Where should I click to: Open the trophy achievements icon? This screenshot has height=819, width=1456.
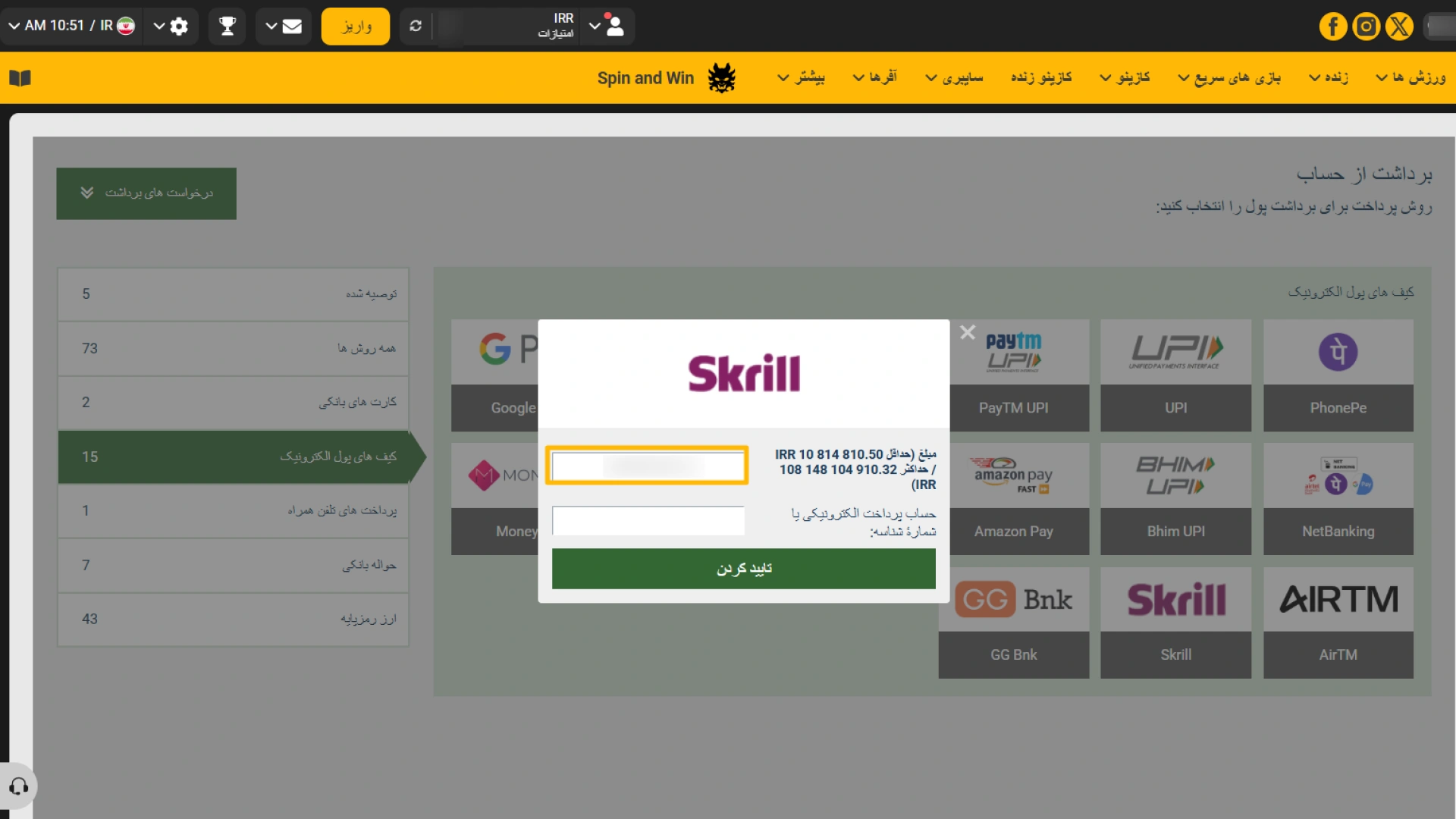(227, 26)
